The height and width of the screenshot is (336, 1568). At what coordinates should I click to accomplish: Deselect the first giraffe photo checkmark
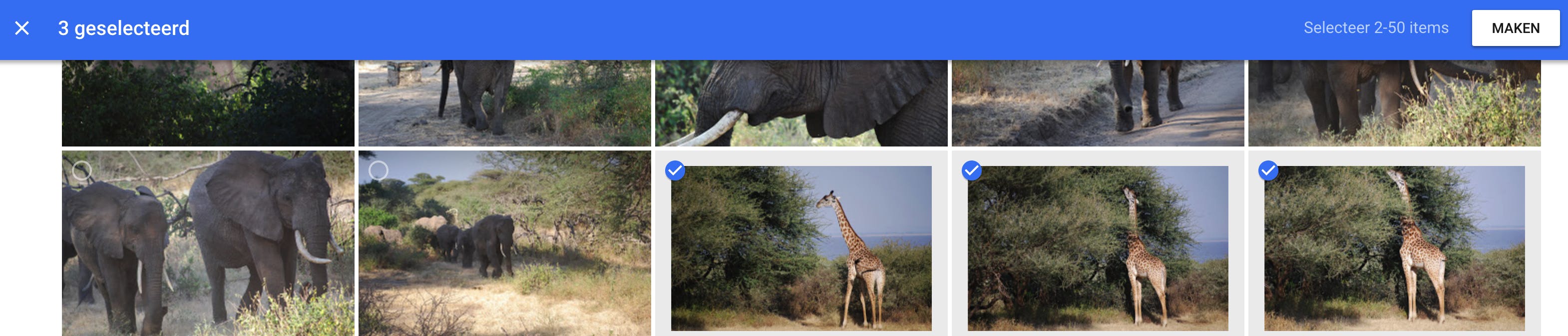(675, 170)
